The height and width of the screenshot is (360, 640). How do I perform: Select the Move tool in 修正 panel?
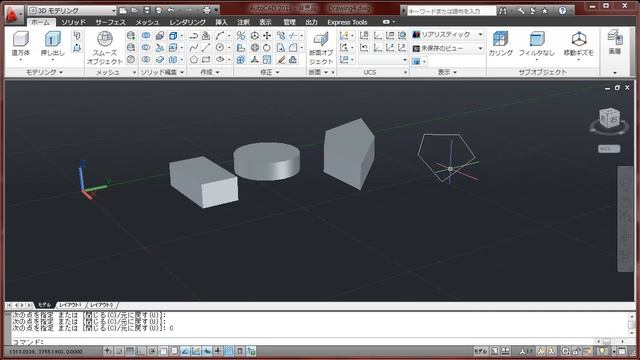267,36
